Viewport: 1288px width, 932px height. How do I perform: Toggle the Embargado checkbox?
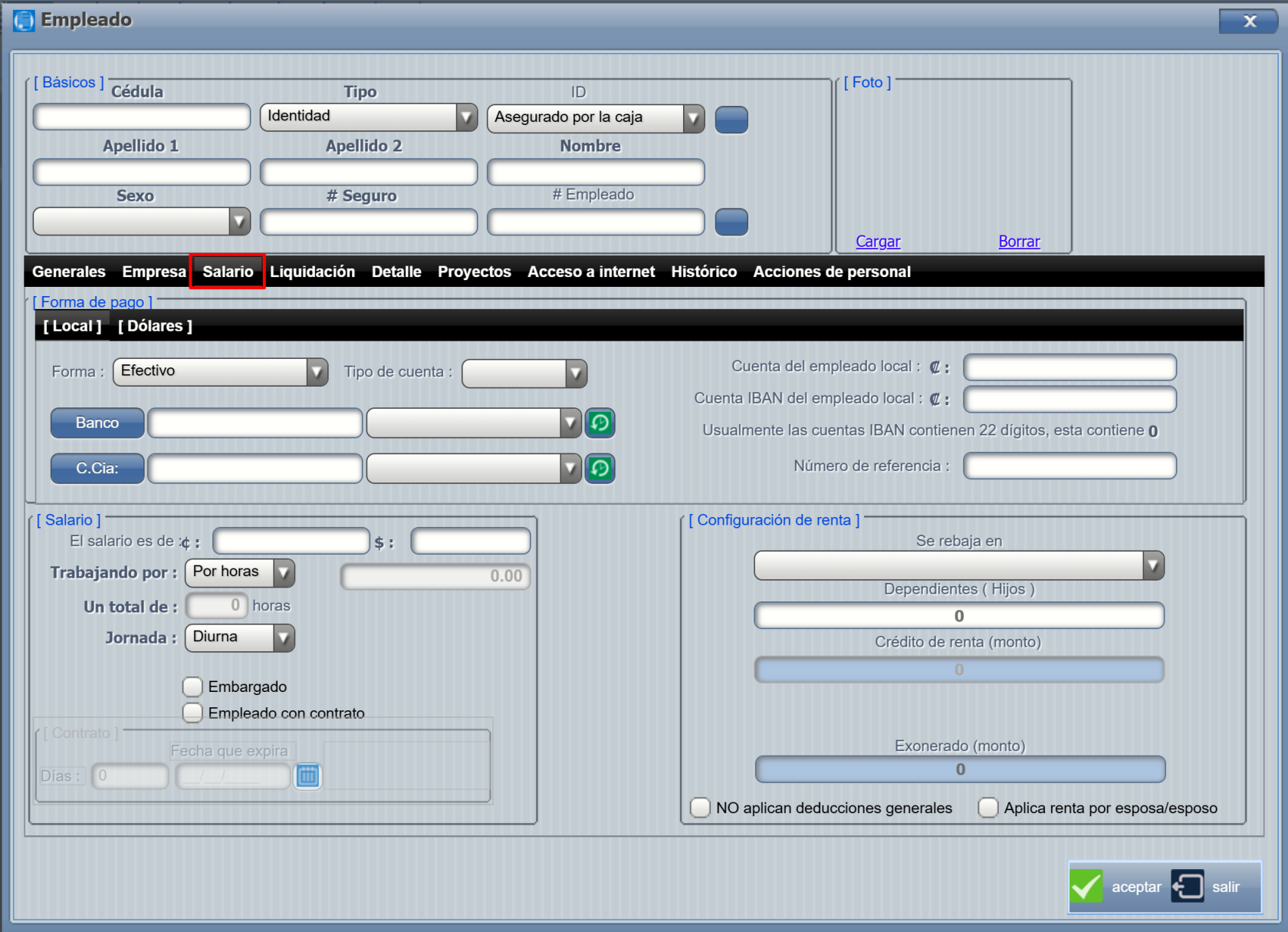click(x=192, y=687)
